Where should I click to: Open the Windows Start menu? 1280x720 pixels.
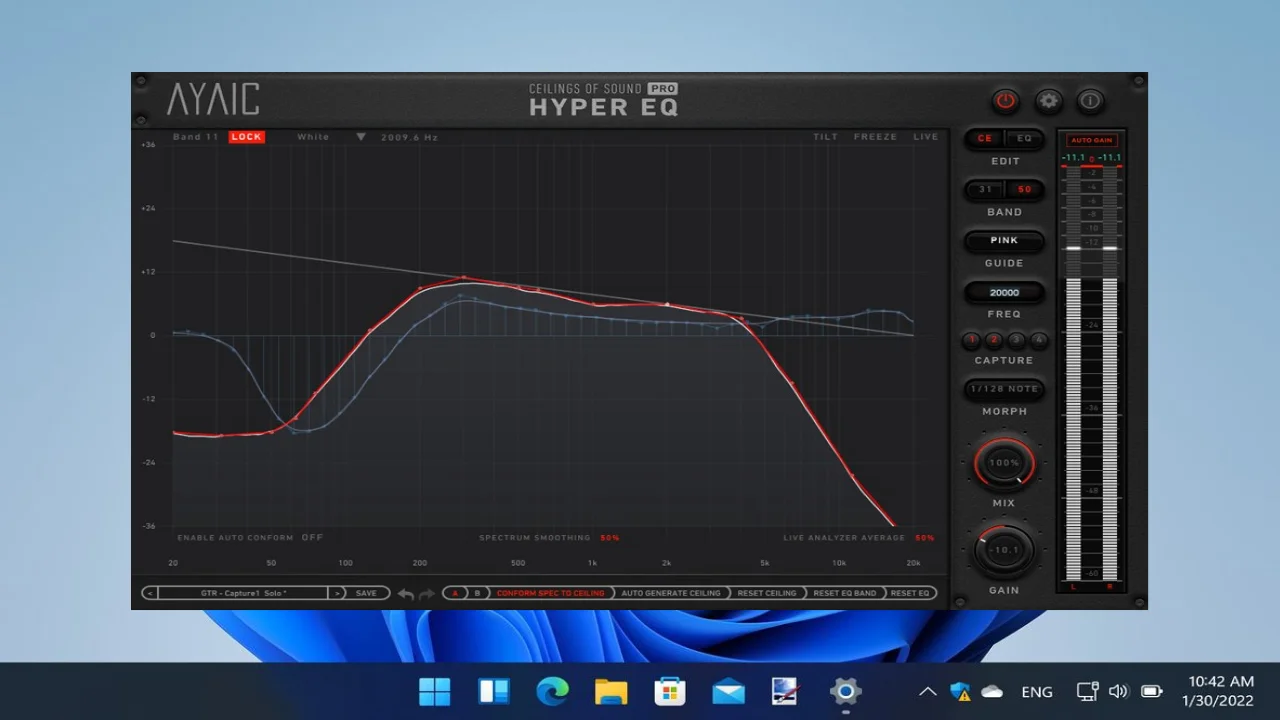pyautogui.click(x=434, y=691)
